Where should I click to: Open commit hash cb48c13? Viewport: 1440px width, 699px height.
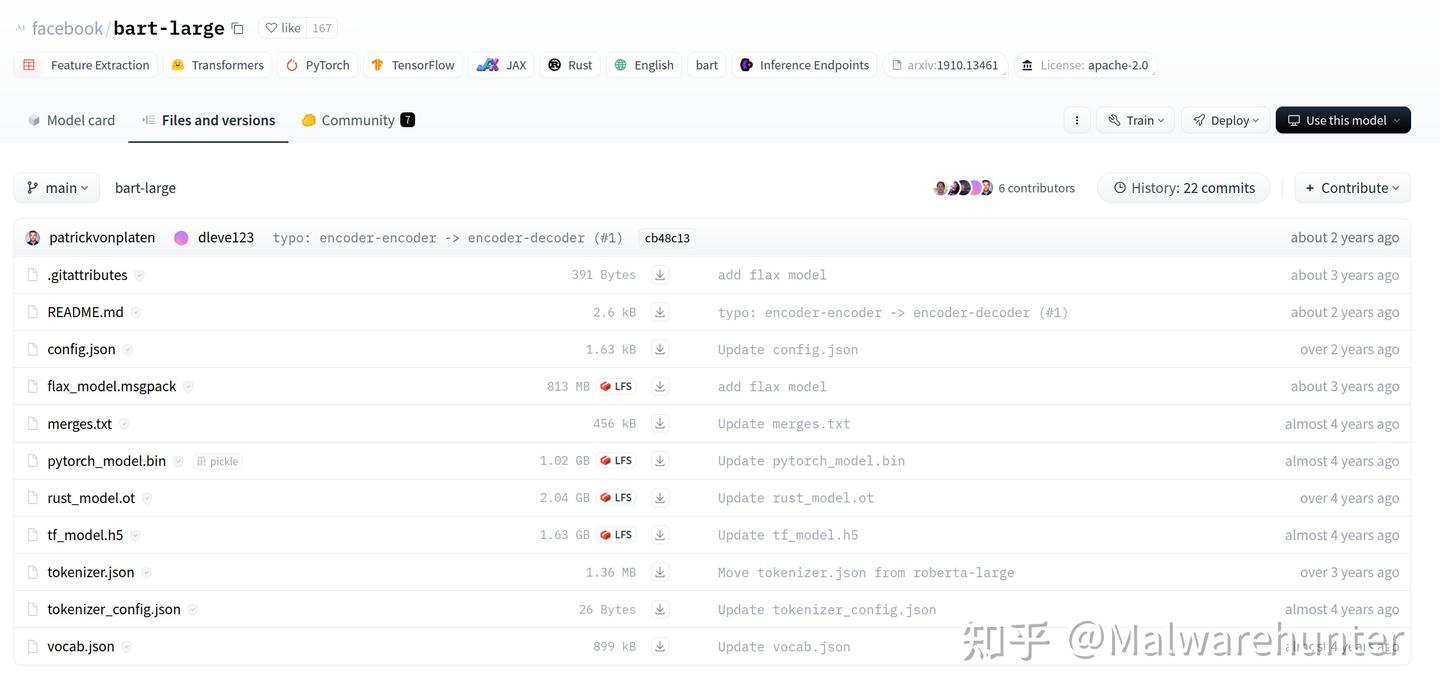pyautogui.click(x=667, y=238)
